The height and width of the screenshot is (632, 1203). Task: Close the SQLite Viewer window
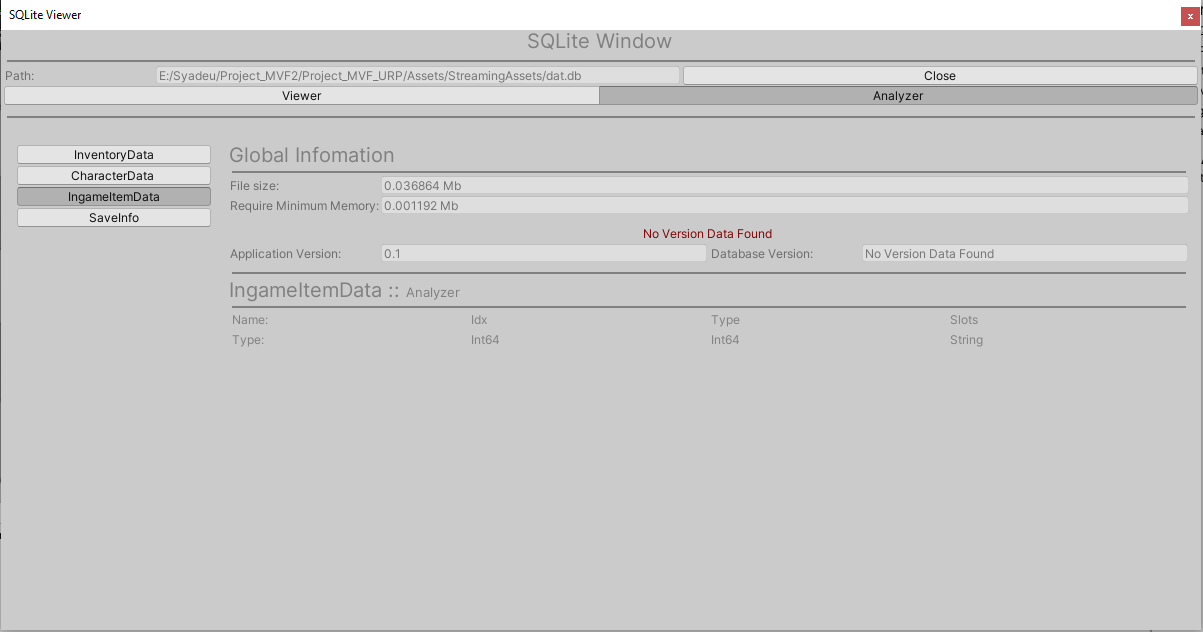pos(1190,15)
